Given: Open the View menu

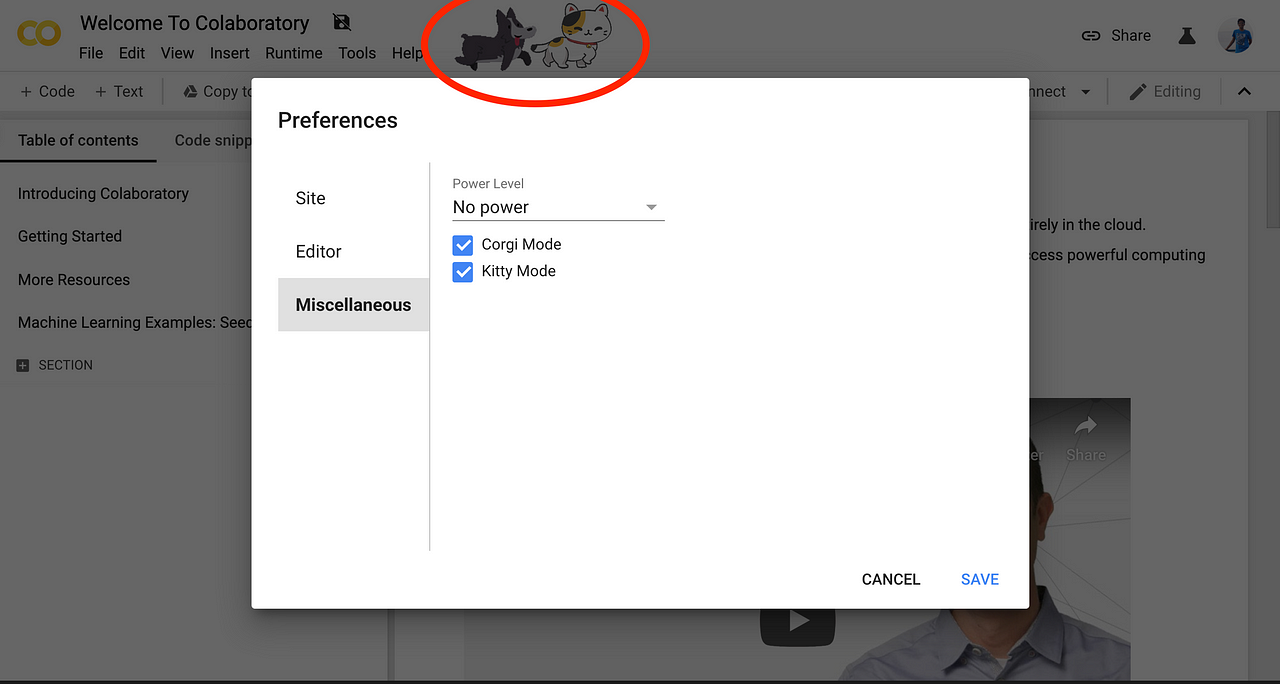Looking at the screenshot, I should click(177, 53).
